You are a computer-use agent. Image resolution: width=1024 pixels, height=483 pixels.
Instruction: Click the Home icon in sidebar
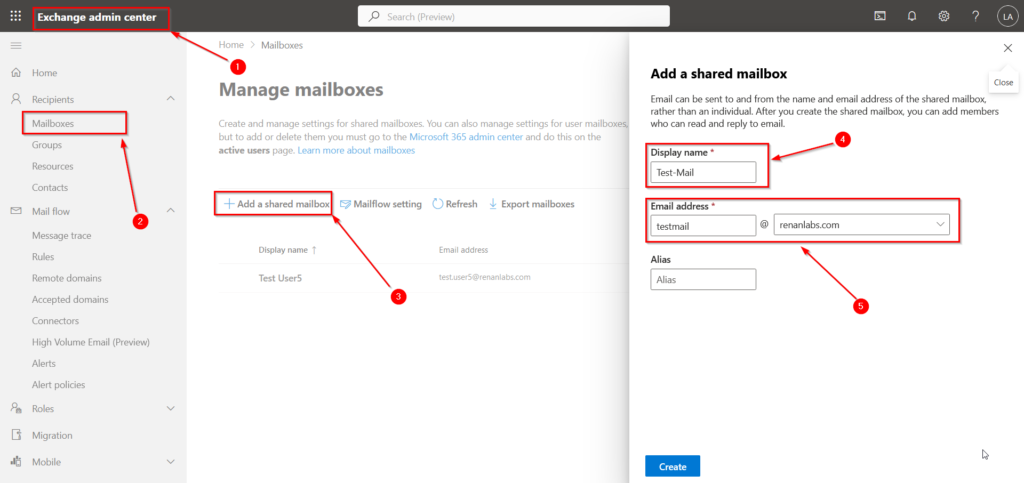tap(16, 72)
